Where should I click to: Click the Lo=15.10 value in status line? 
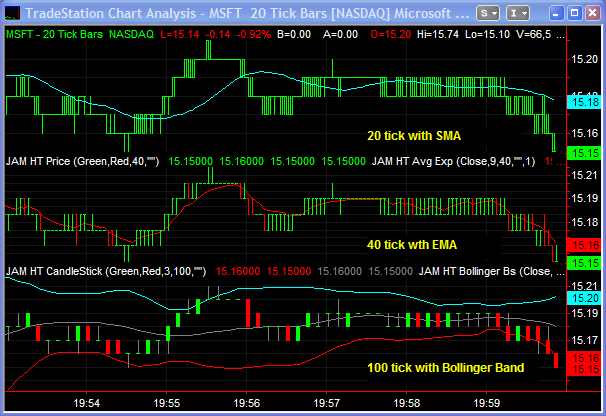point(487,34)
